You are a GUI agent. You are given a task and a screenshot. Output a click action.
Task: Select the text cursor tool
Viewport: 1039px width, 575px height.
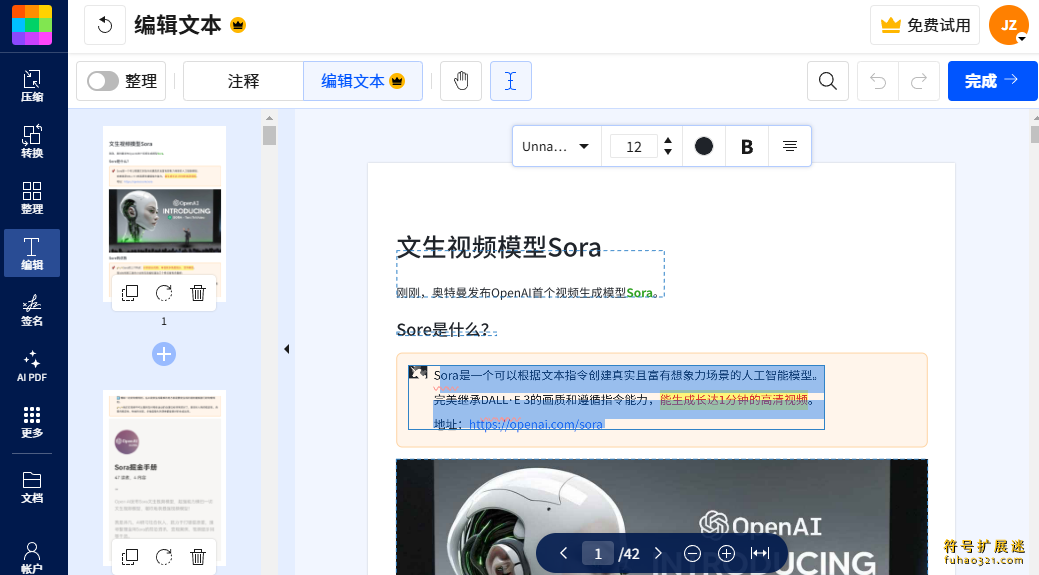(x=511, y=81)
